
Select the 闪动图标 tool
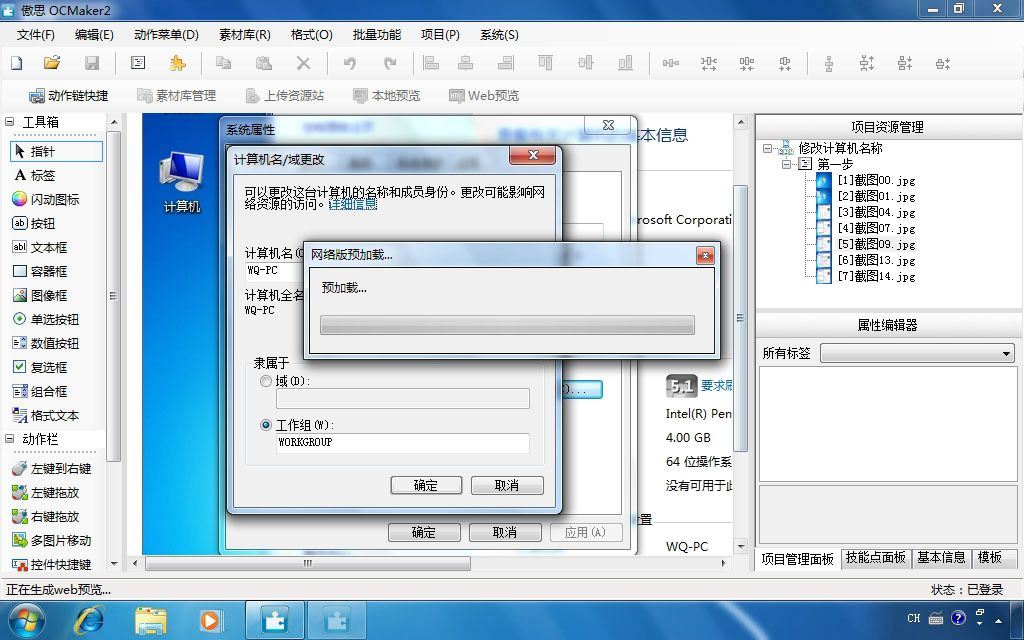point(46,199)
